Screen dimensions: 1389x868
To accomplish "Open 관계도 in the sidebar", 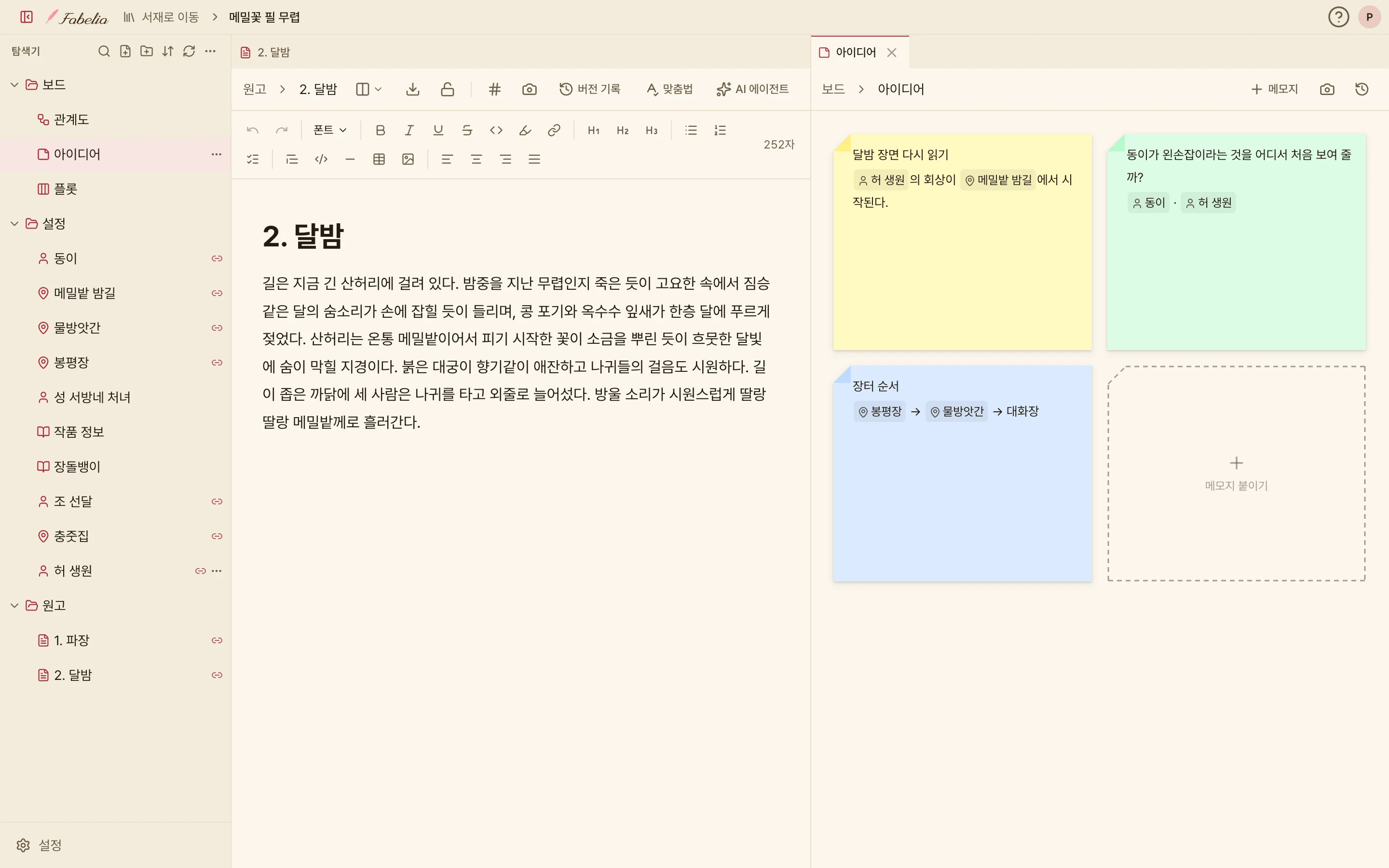I will pyautogui.click(x=115, y=120).
